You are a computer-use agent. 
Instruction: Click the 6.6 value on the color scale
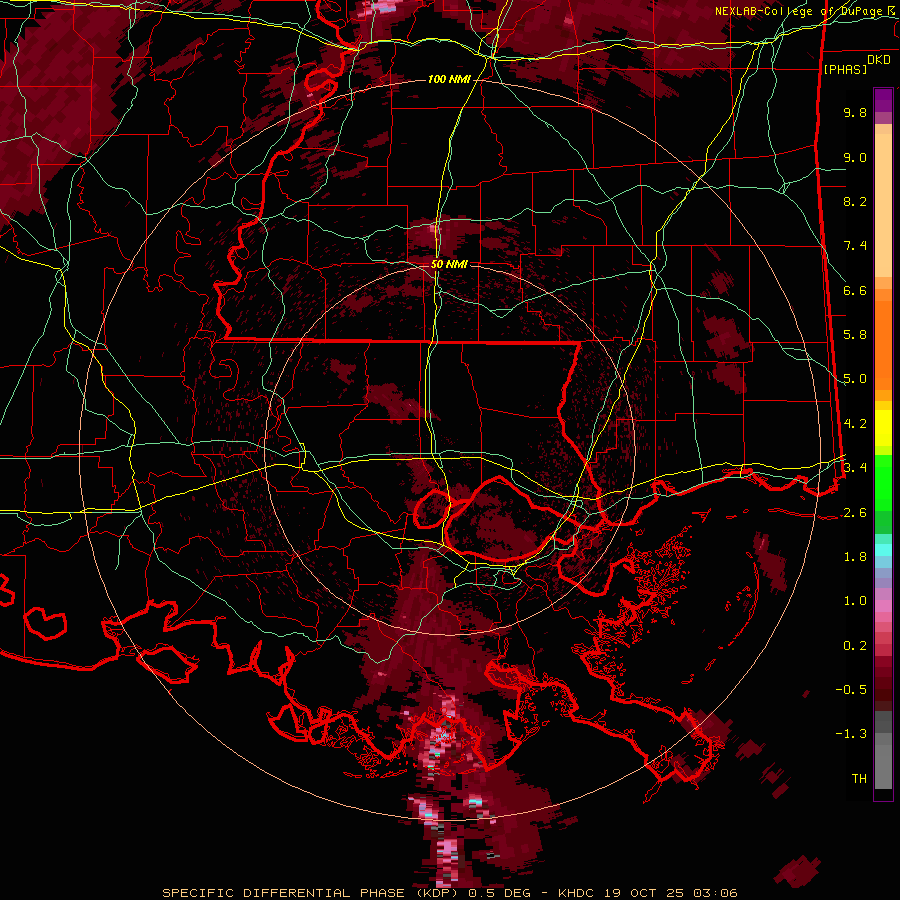tap(855, 290)
